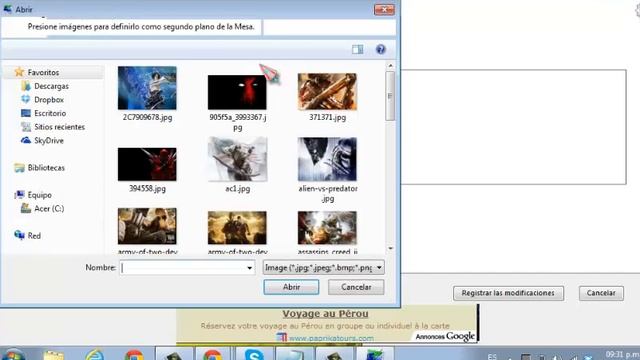Click the file list scrollbar thumb
The width and height of the screenshot is (640, 360).
(x=391, y=96)
